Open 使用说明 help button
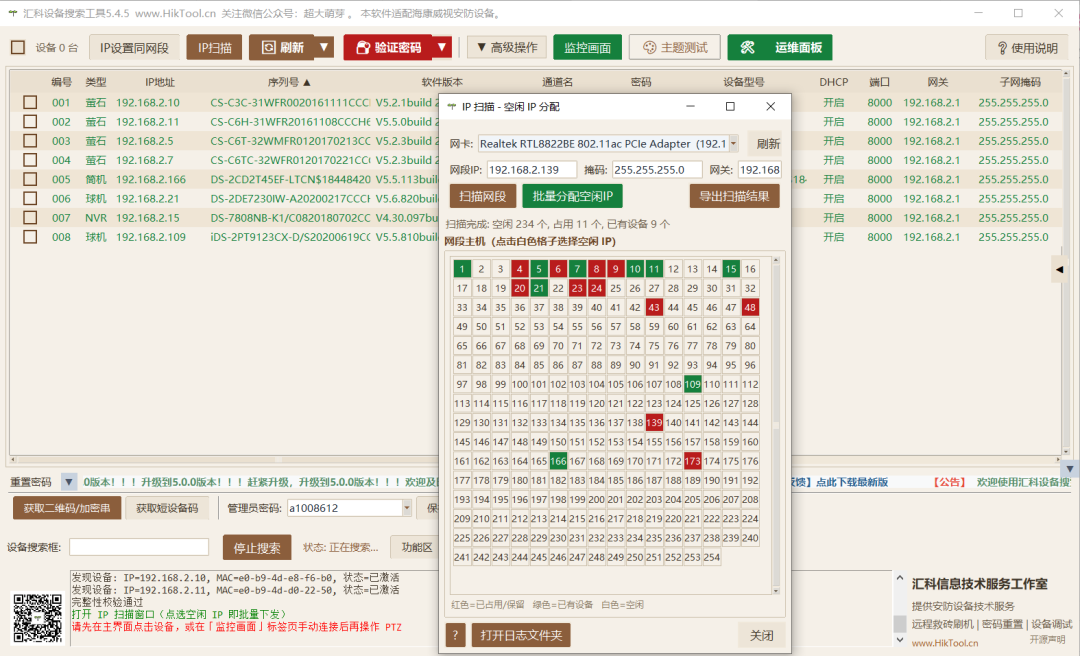Viewport: 1080px width, 656px height. click(x=1027, y=48)
